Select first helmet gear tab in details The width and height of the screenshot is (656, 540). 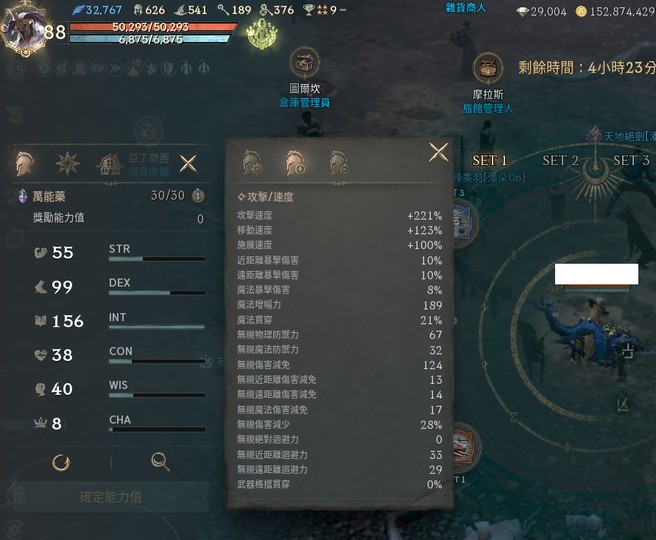point(252,163)
